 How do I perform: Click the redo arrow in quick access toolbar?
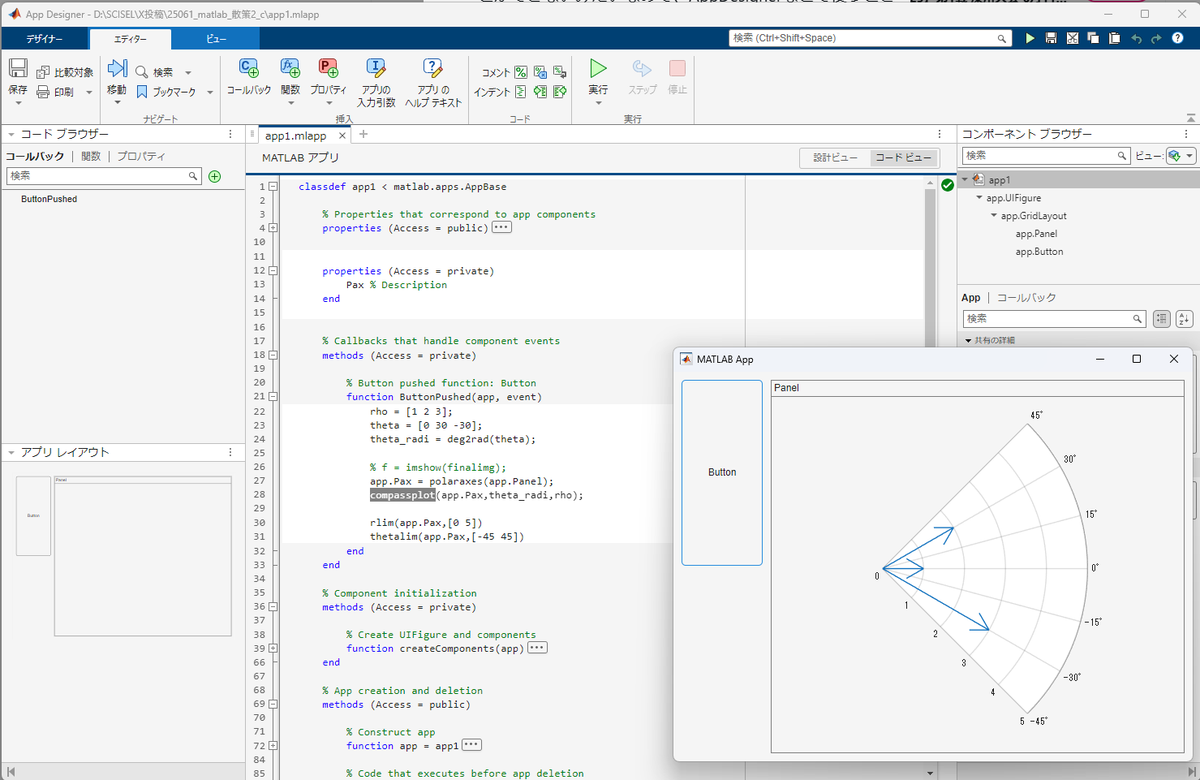tap(1157, 38)
